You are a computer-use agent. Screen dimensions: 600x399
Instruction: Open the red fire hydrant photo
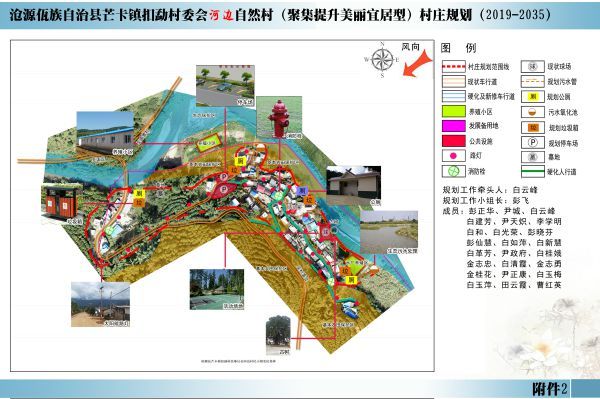click(279, 118)
